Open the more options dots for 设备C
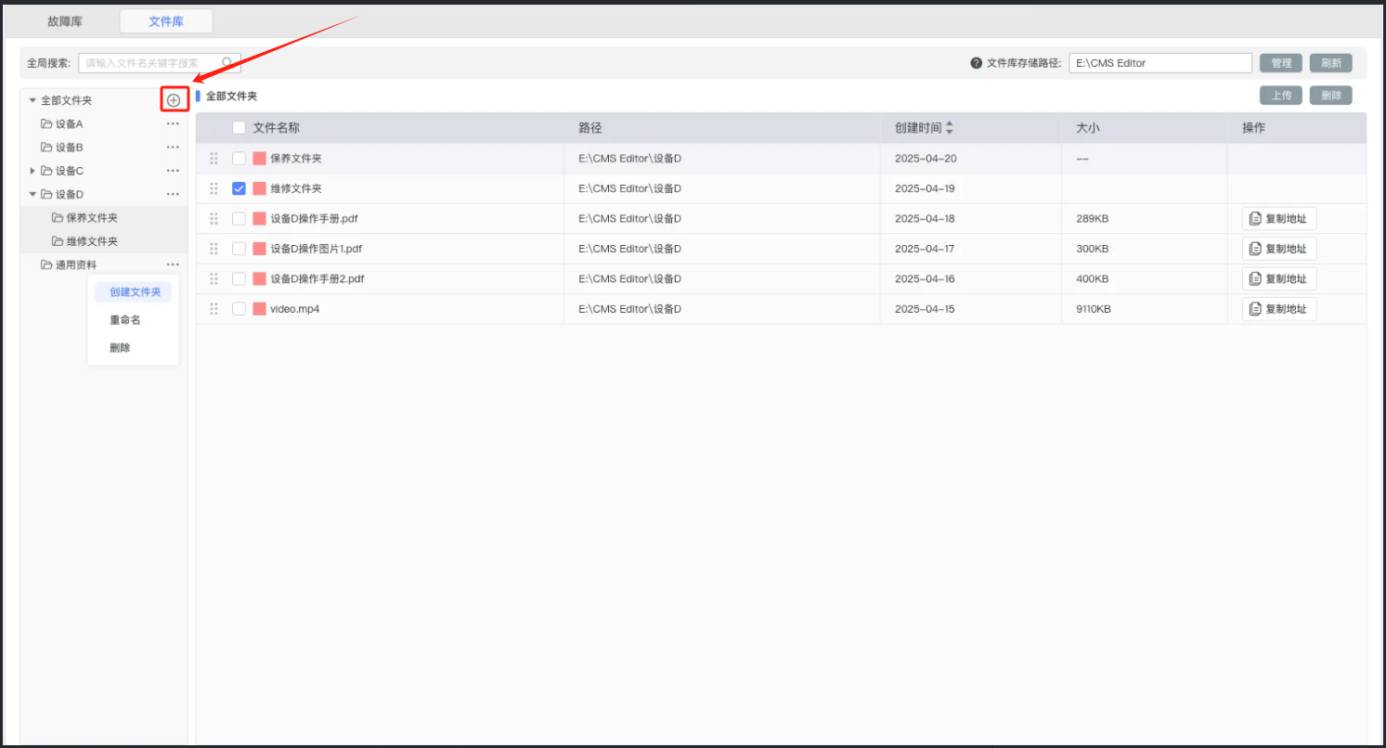Image resolution: width=1386 pixels, height=748 pixels. [173, 171]
